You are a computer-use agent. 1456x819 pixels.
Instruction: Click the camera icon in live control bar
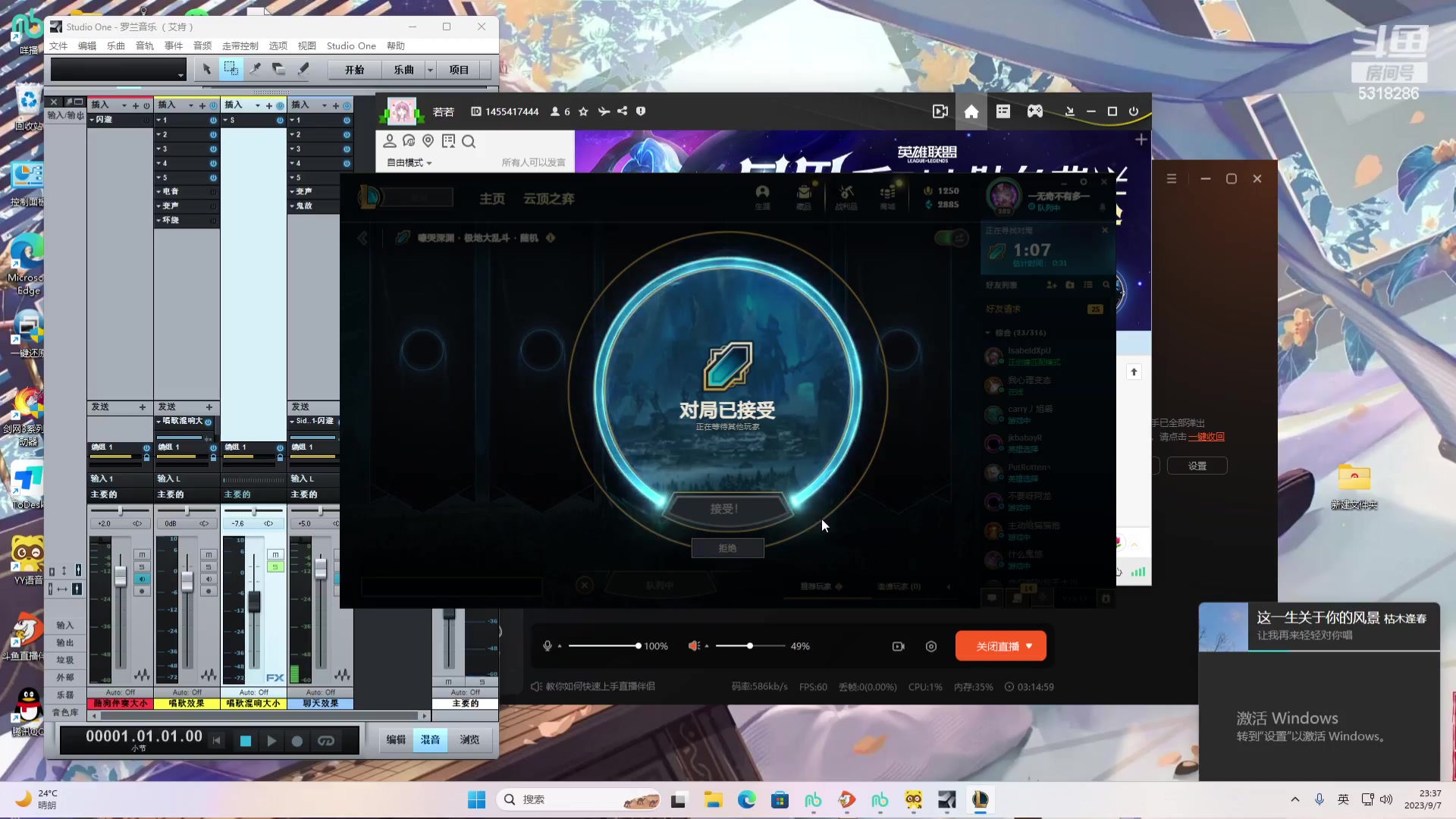899,646
